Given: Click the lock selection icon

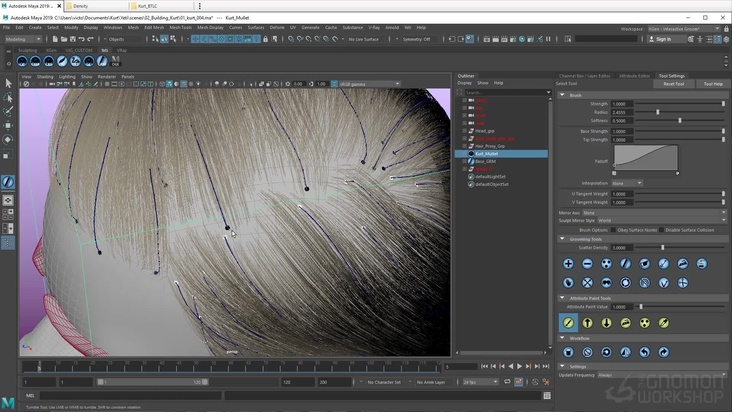Looking at the screenshot, I should click(265, 39).
